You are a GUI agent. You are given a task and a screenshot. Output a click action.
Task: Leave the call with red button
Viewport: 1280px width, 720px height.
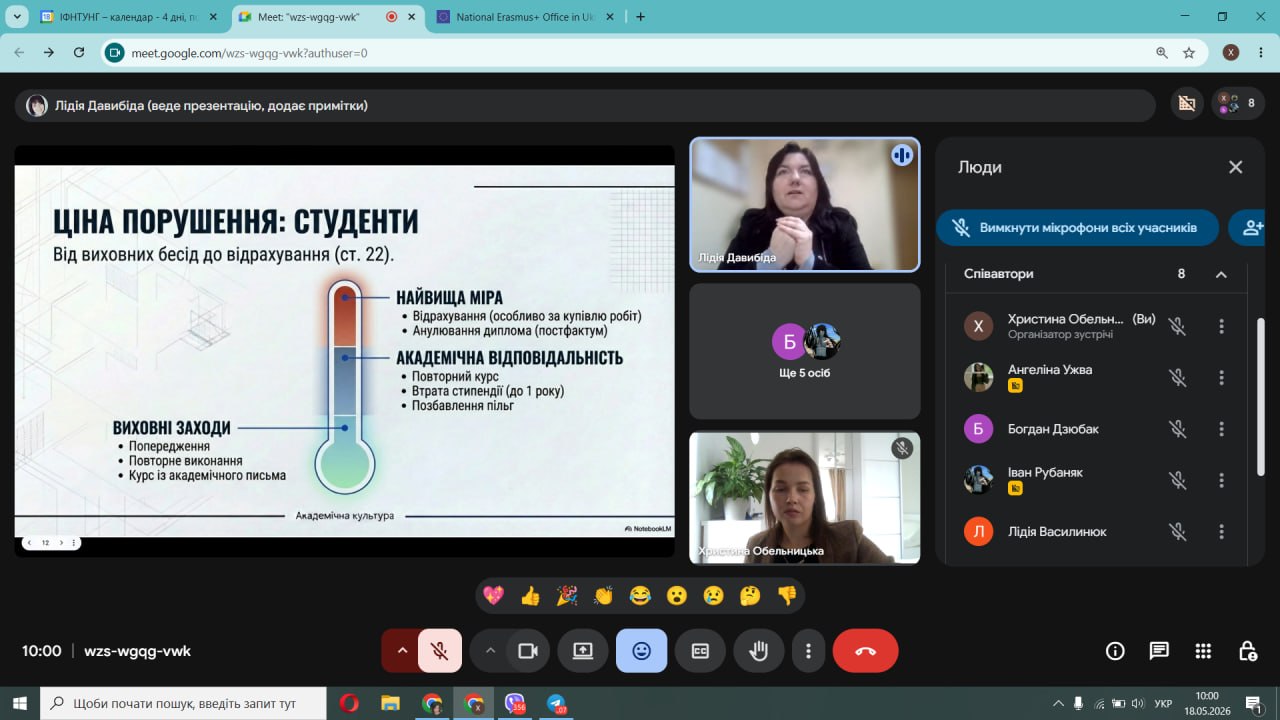[865, 651]
